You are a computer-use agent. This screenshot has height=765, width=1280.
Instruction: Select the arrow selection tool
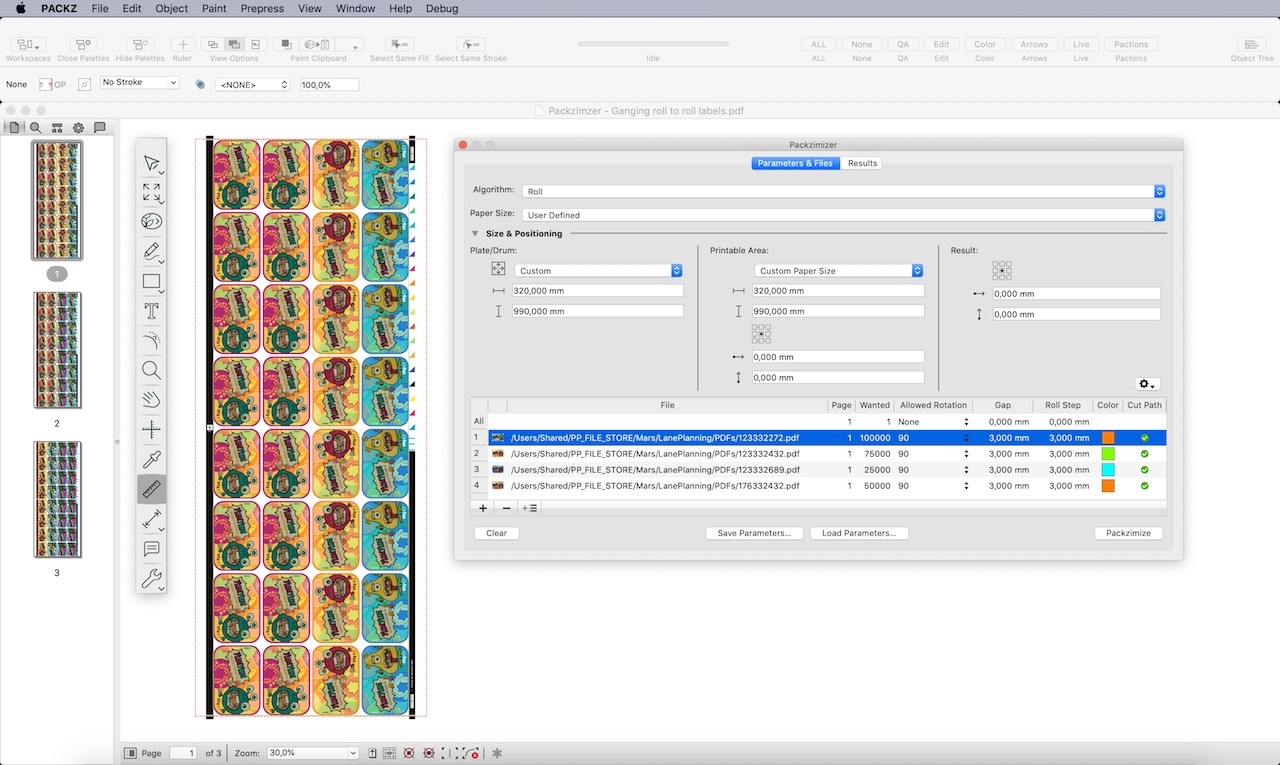pos(152,162)
